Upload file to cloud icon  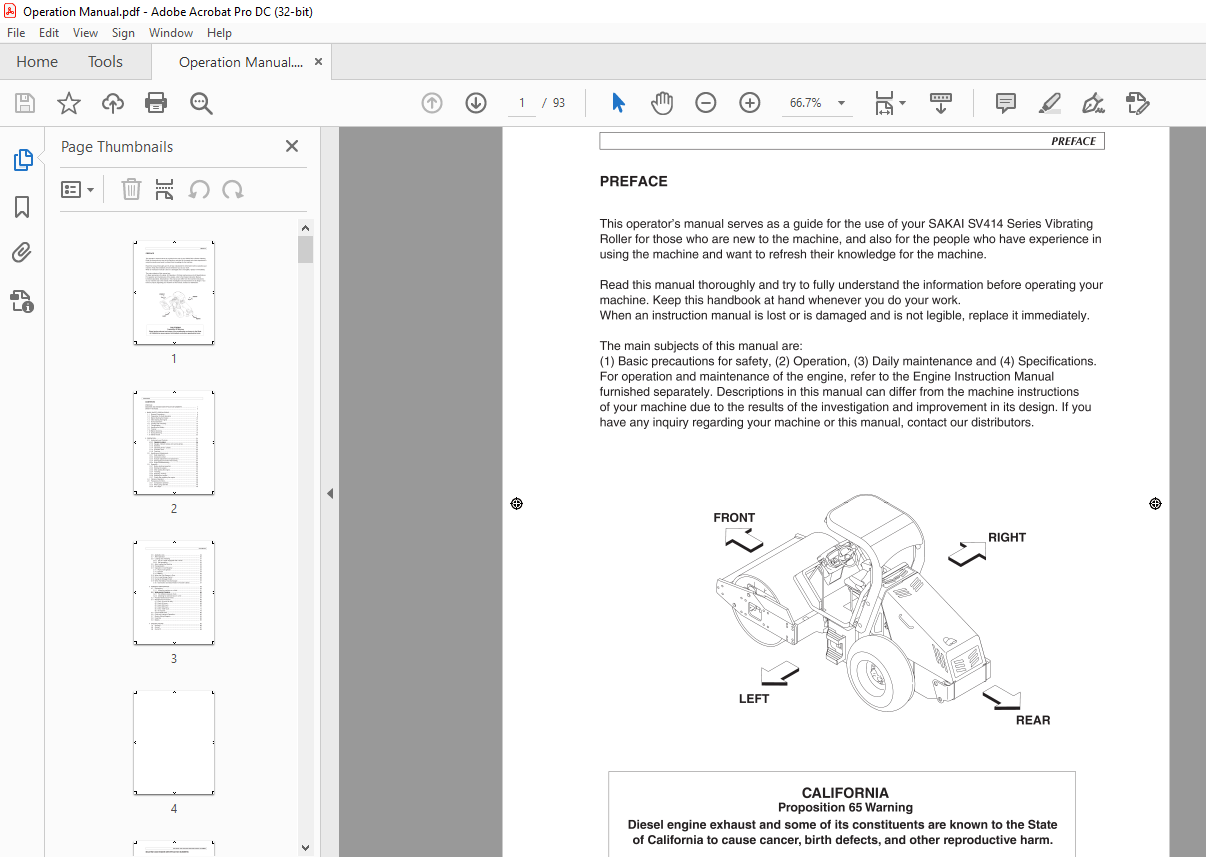click(113, 103)
